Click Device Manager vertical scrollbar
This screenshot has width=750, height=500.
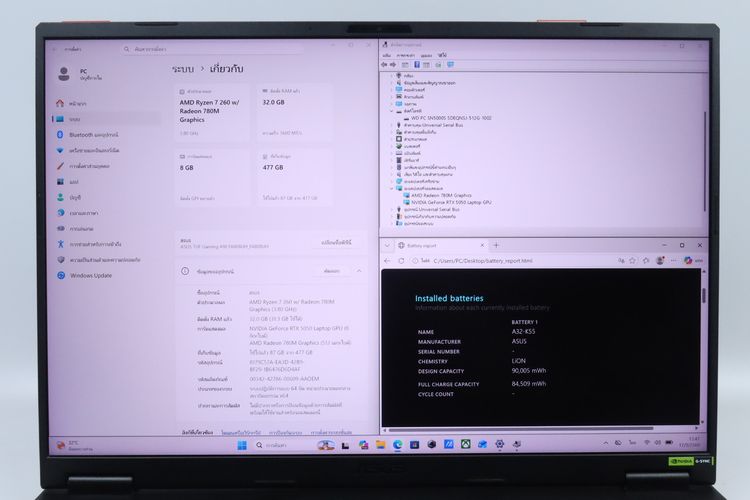(x=705, y=162)
